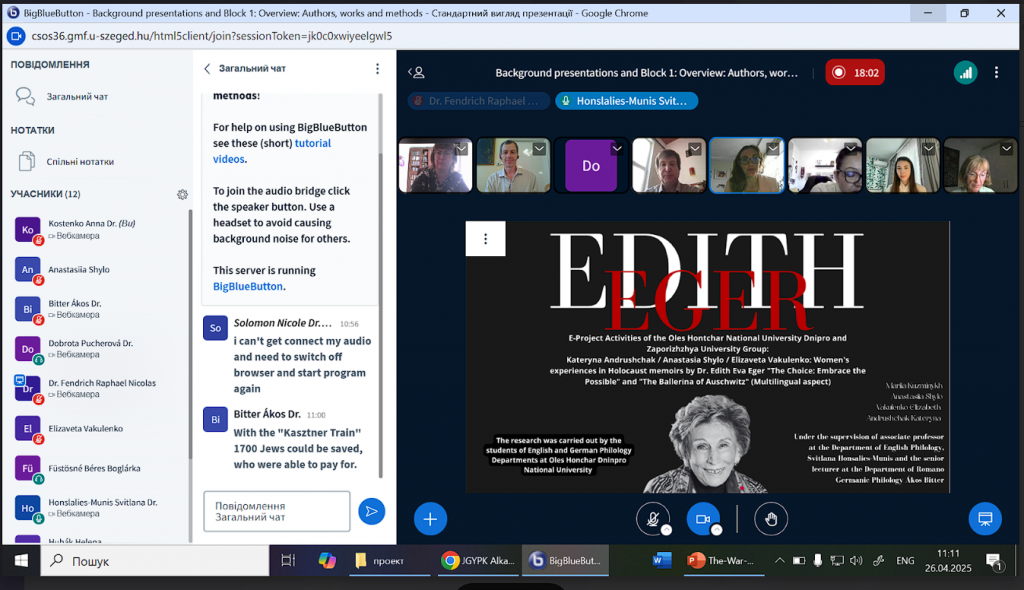Open the slide three-dots options menu
1024x590 pixels.
[x=486, y=239]
